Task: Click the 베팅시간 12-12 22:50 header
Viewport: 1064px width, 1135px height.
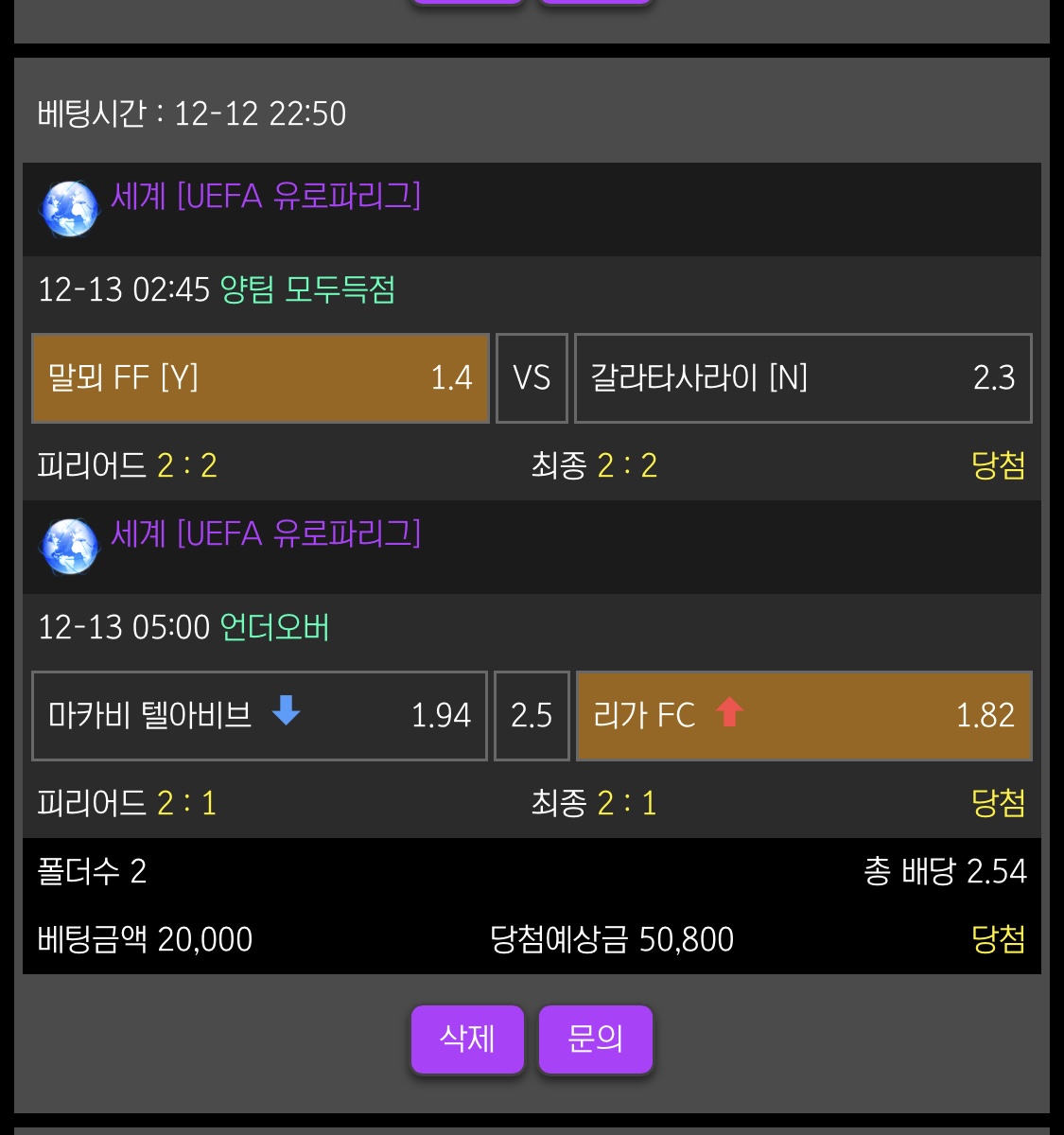Action: coord(192,113)
